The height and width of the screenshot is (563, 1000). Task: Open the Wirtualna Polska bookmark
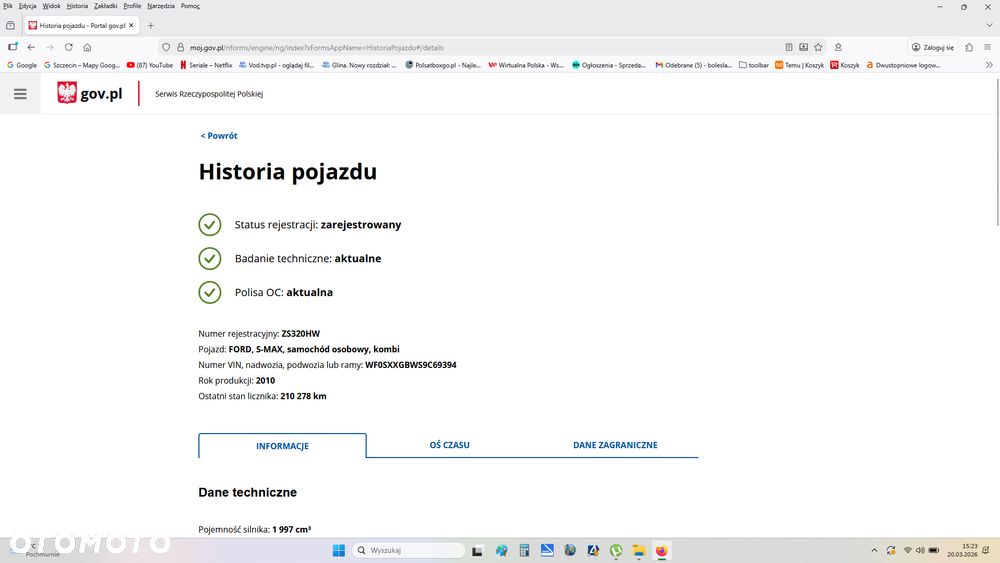tap(526, 65)
